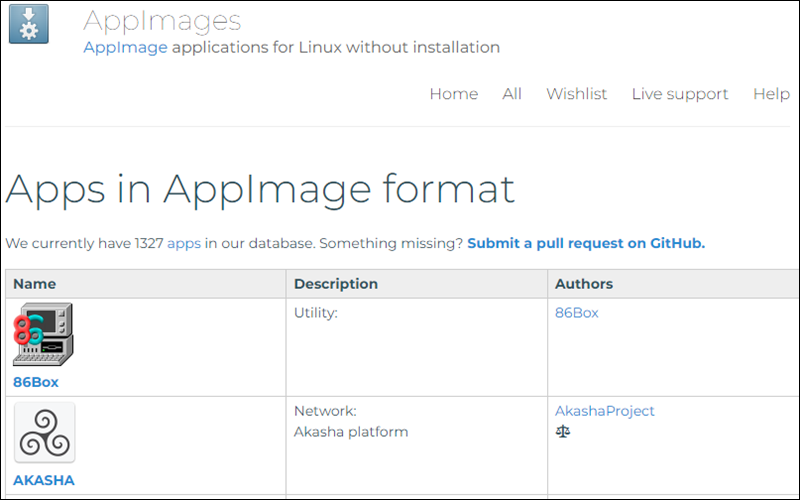Go to the Home menu item
This screenshot has width=800, height=500.
pos(454,94)
